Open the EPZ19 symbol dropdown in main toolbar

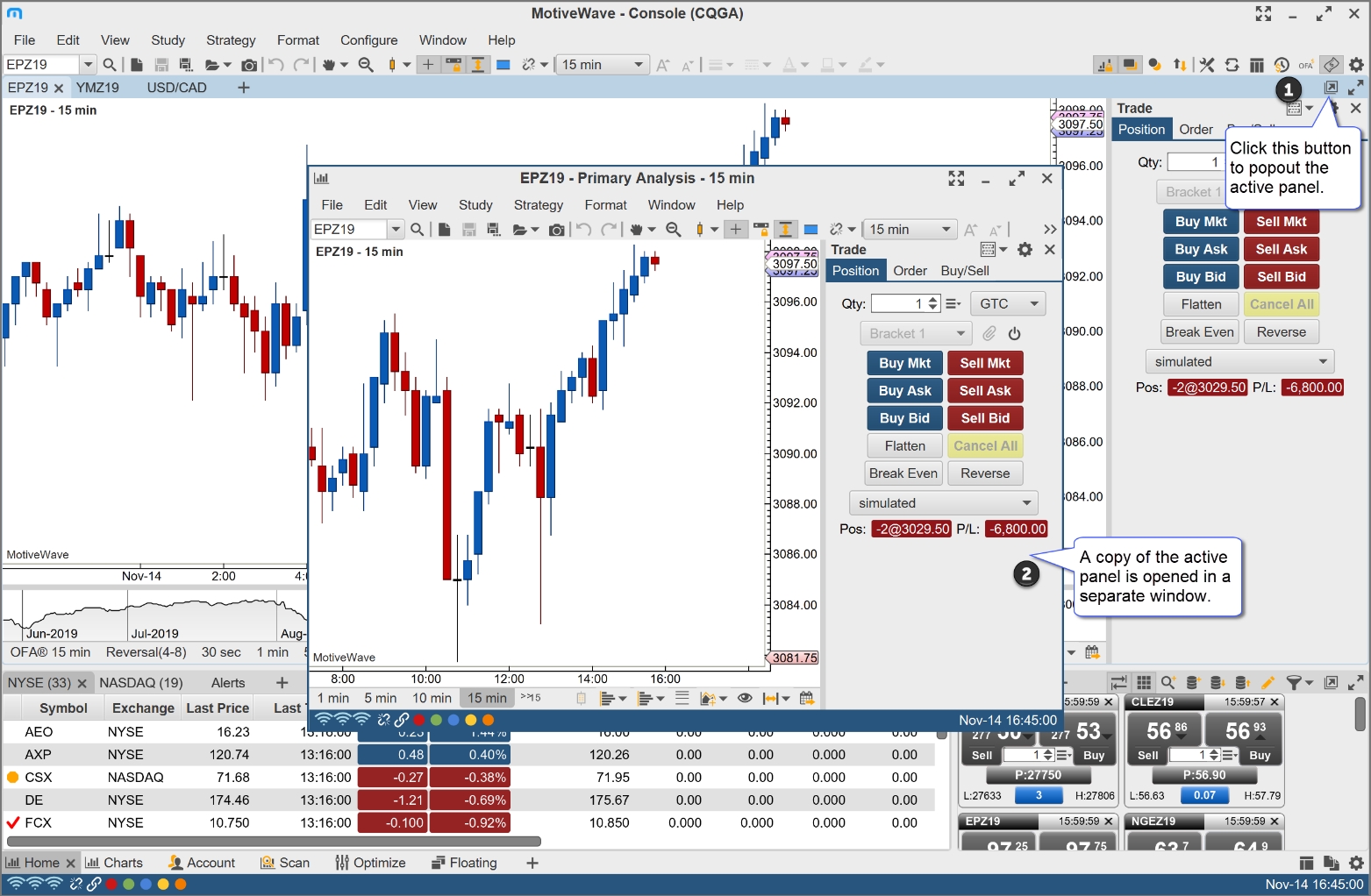pos(88,65)
